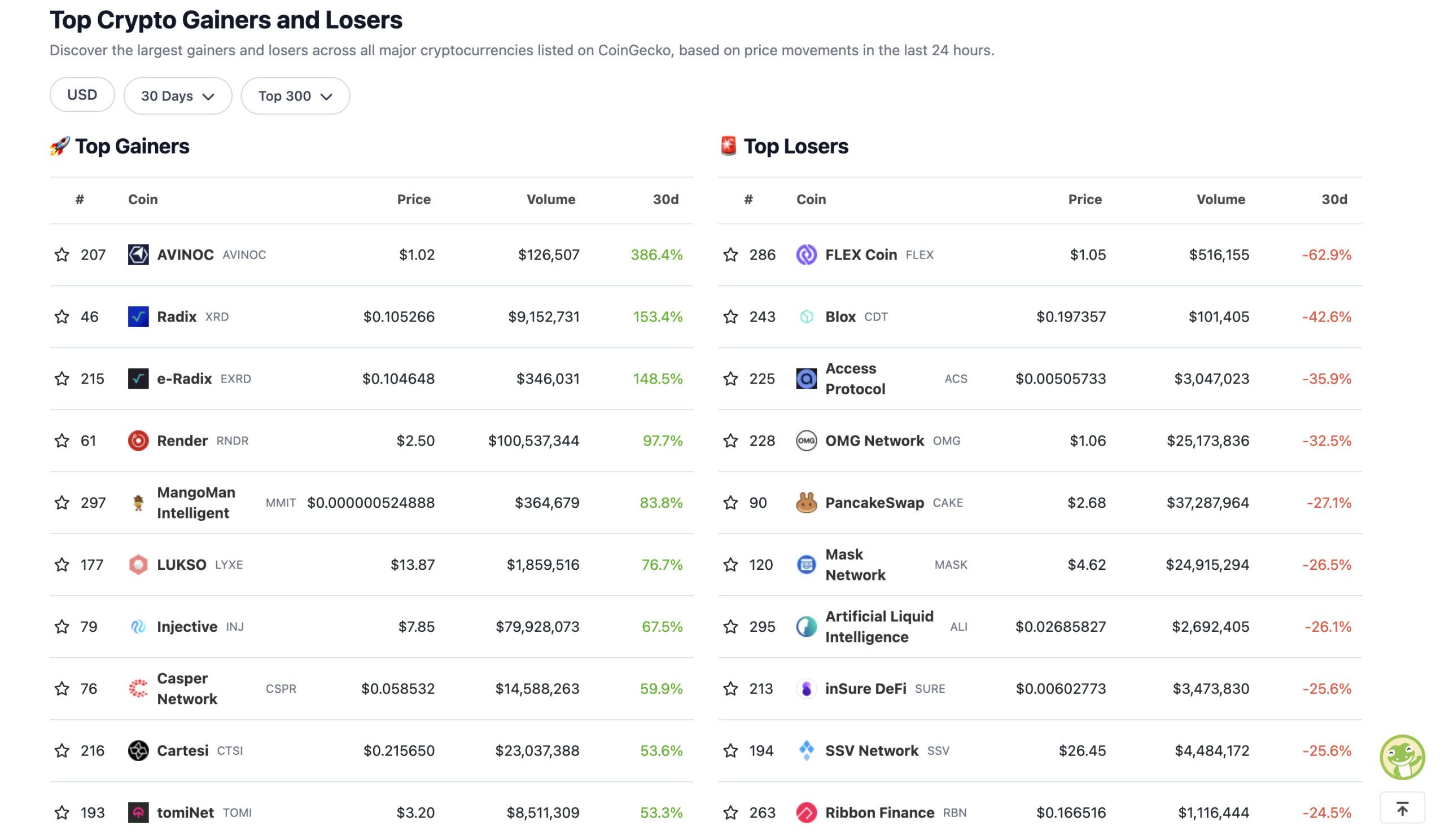Click the $100,537,344 Render volume
Viewport: 1445px width, 840px height.
coord(533,441)
